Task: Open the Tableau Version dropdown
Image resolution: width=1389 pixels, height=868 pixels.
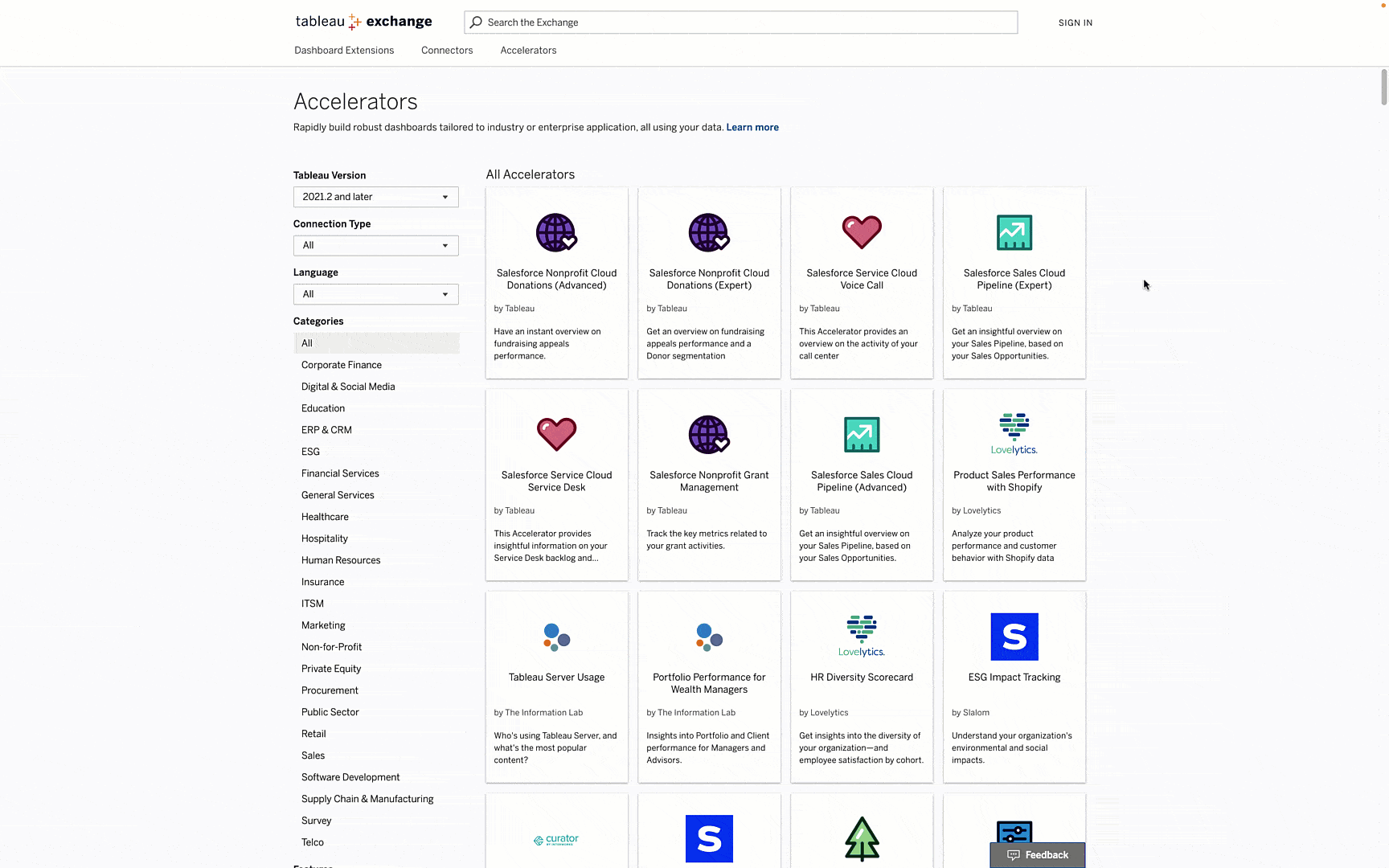Action: (x=375, y=197)
